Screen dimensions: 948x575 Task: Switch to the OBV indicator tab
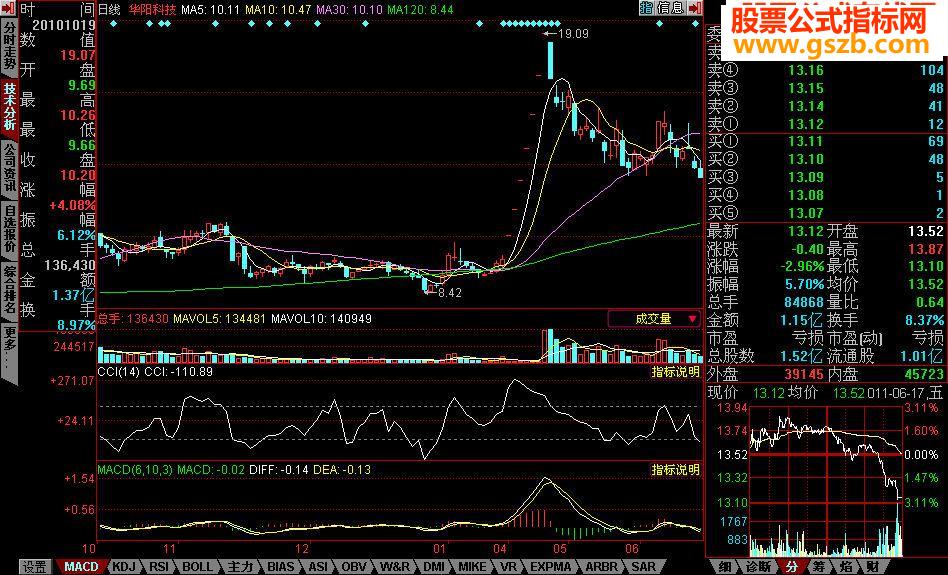click(x=354, y=567)
